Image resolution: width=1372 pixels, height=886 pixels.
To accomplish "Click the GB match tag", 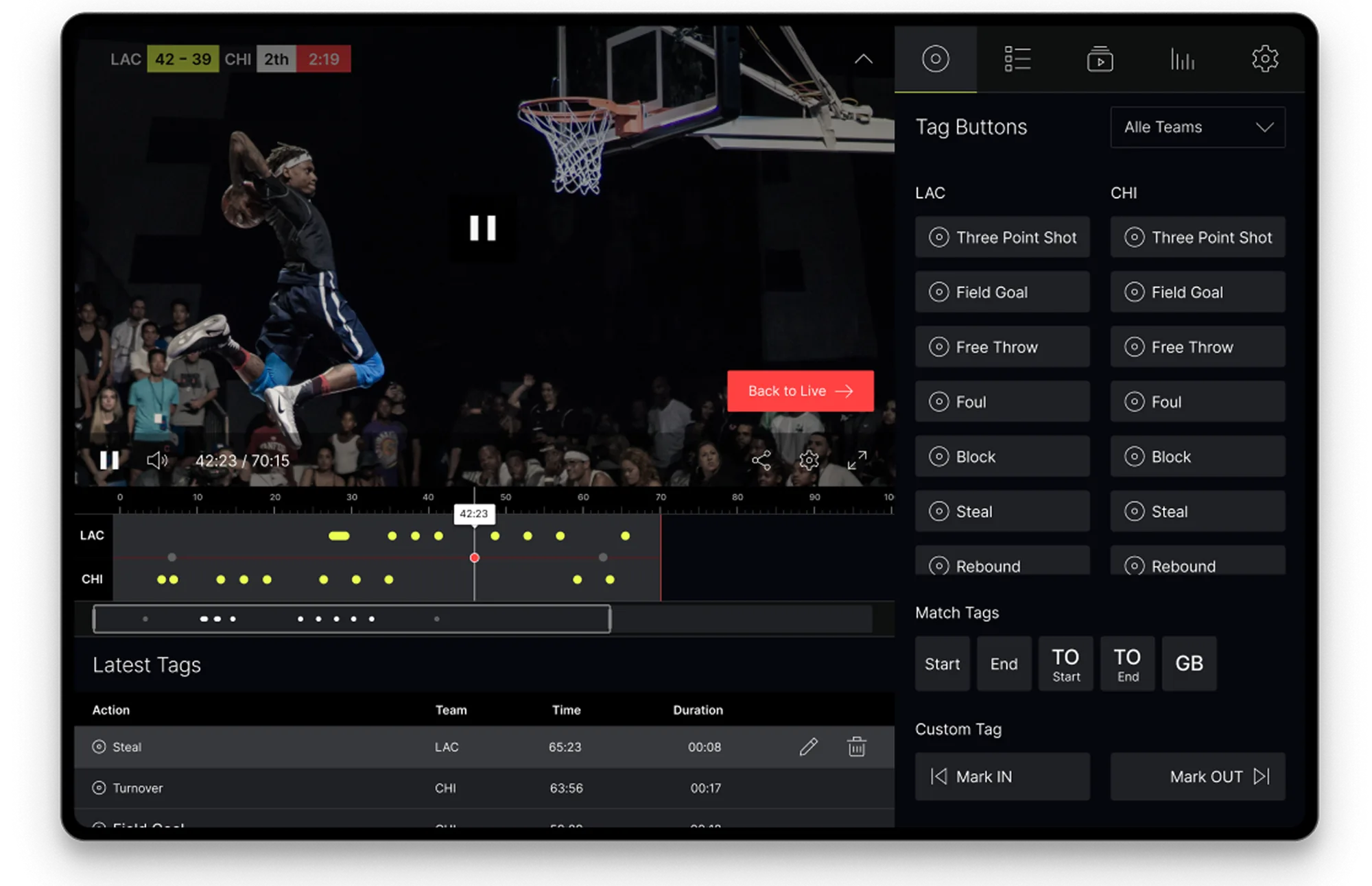I will [x=1190, y=664].
